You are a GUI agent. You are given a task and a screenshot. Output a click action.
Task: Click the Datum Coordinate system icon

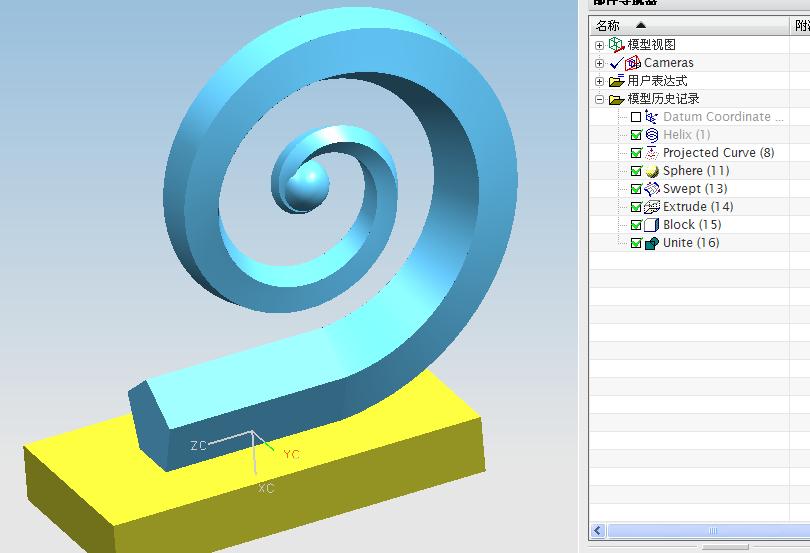point(651,117)
